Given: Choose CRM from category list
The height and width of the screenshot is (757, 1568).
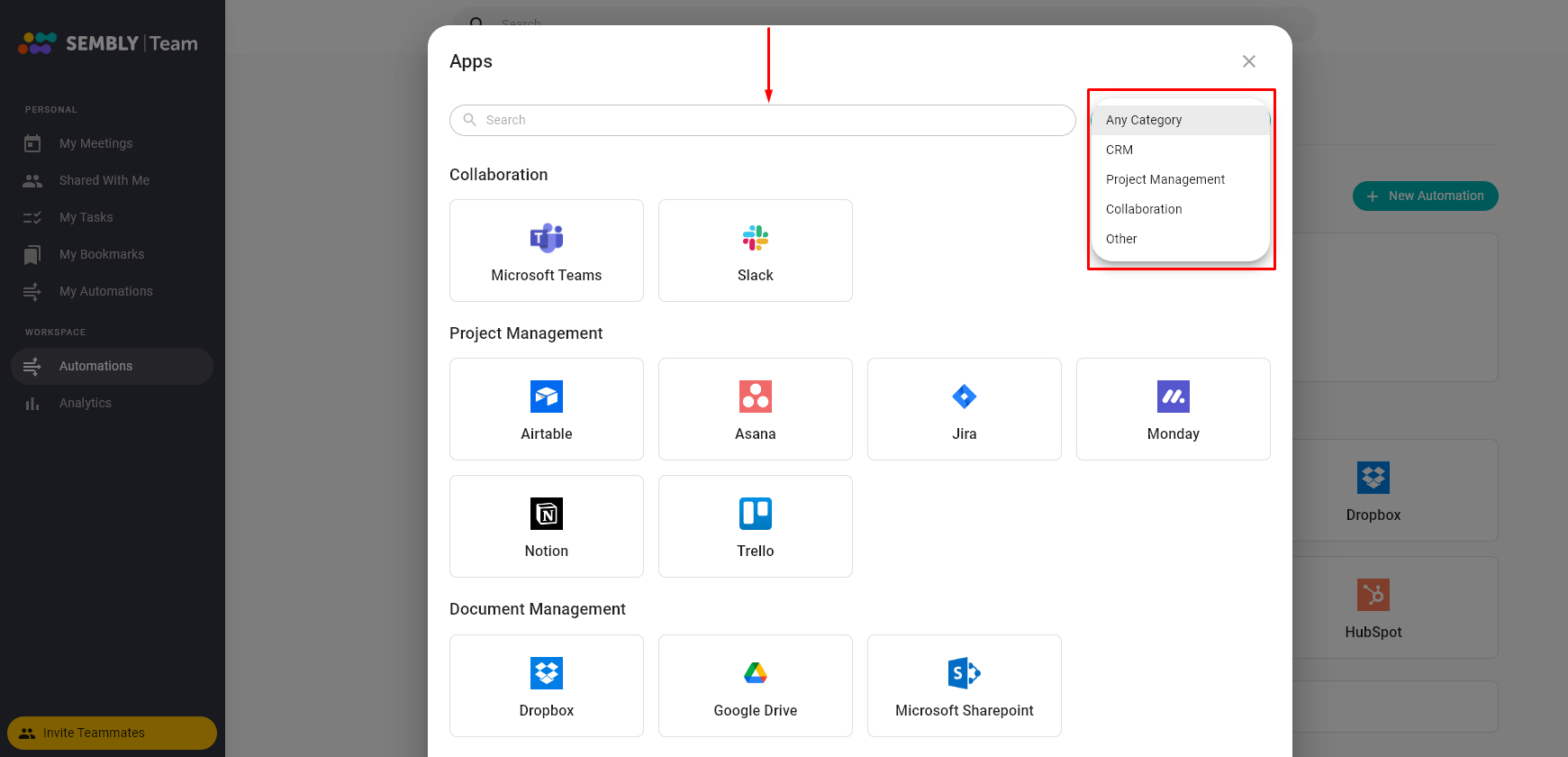Looking at the screenshot, I should click(1181, 150).
